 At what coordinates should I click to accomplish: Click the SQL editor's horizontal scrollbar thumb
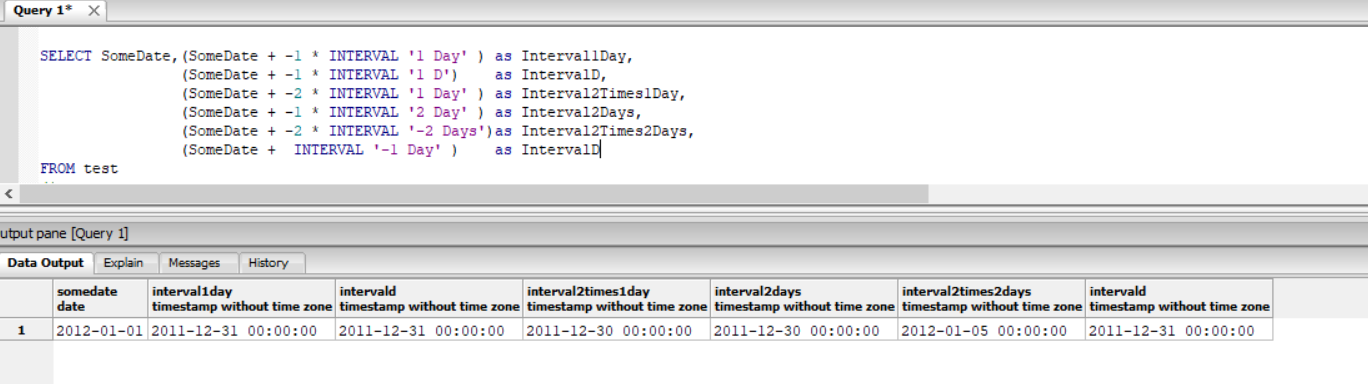click(x=473, y=193)
